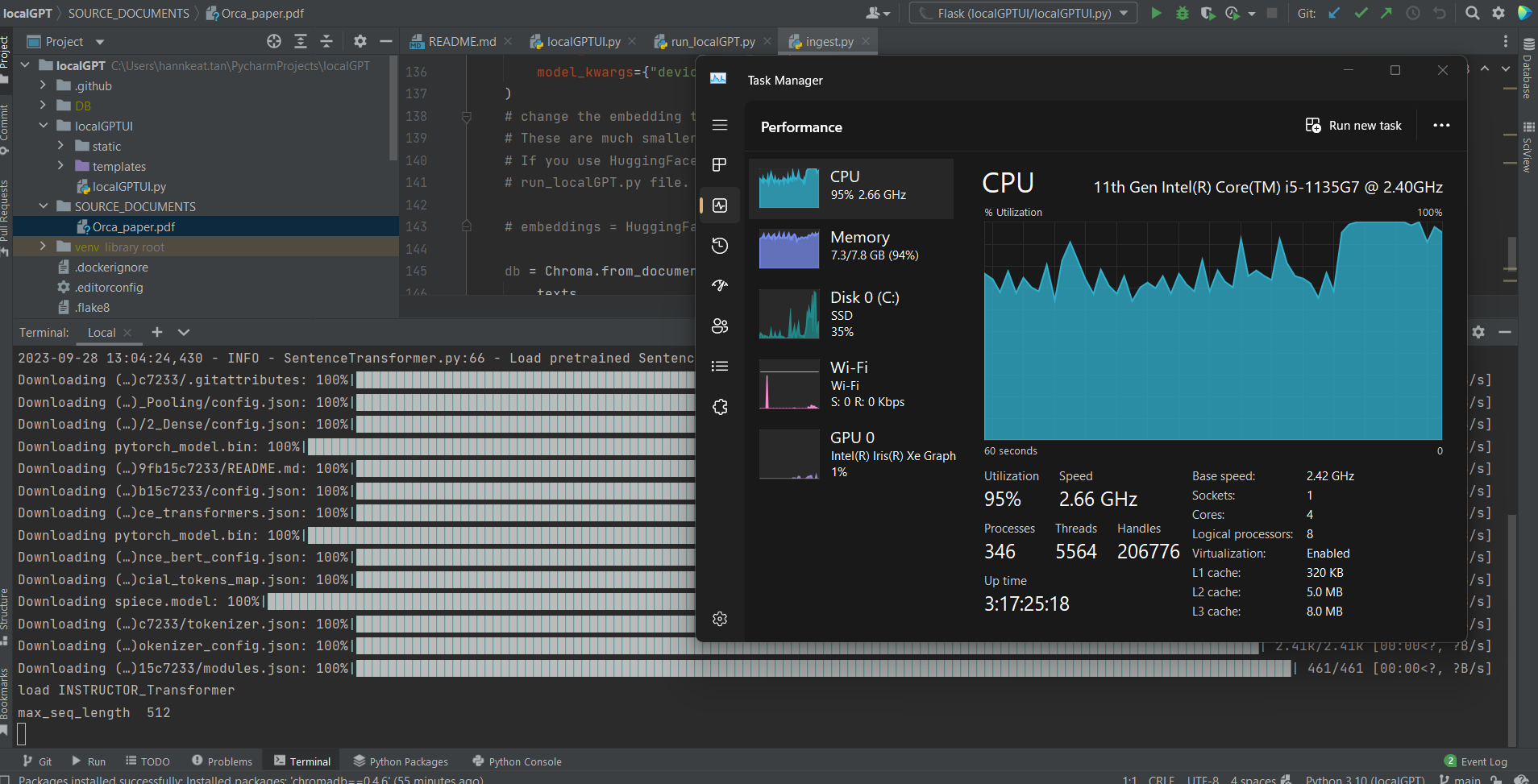
Task: Open Search Everywhere with the magnifier icon
Action: click(1472, 13)
